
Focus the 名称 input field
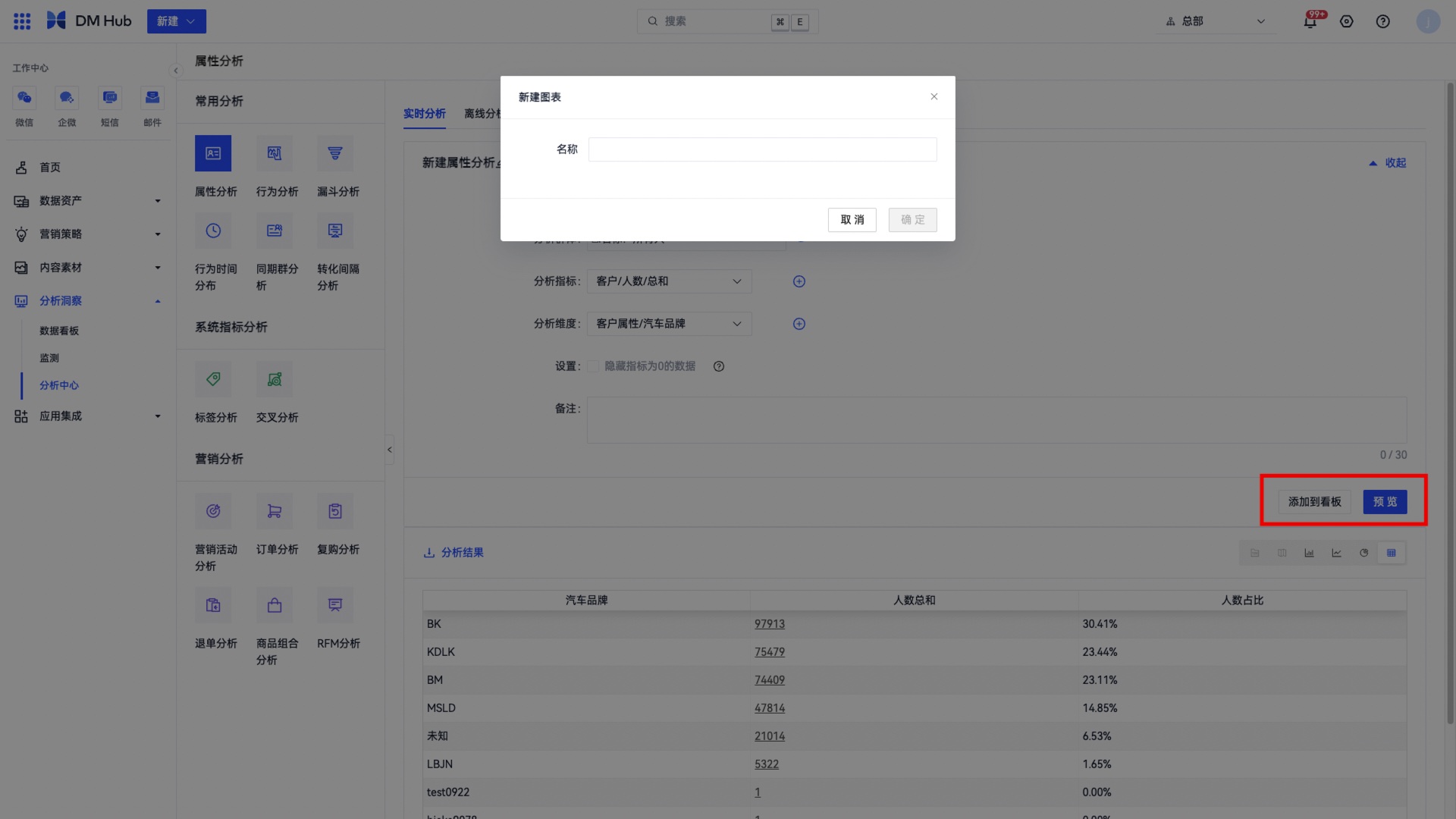tap(763, 149)
